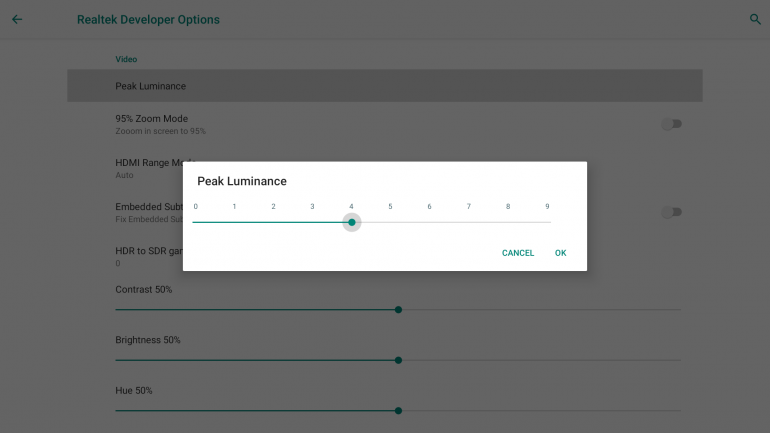Click the Hue 50% slider handle
The height and width of the screenshot is (433, 770).
398,410
